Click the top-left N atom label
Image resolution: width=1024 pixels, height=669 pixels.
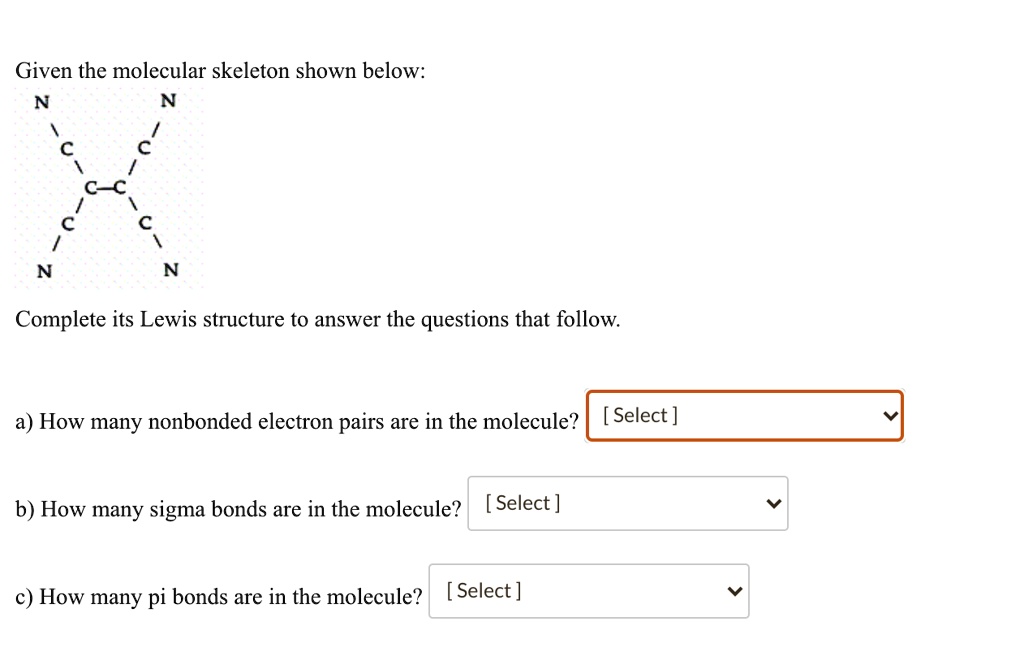tap(41, 101)
